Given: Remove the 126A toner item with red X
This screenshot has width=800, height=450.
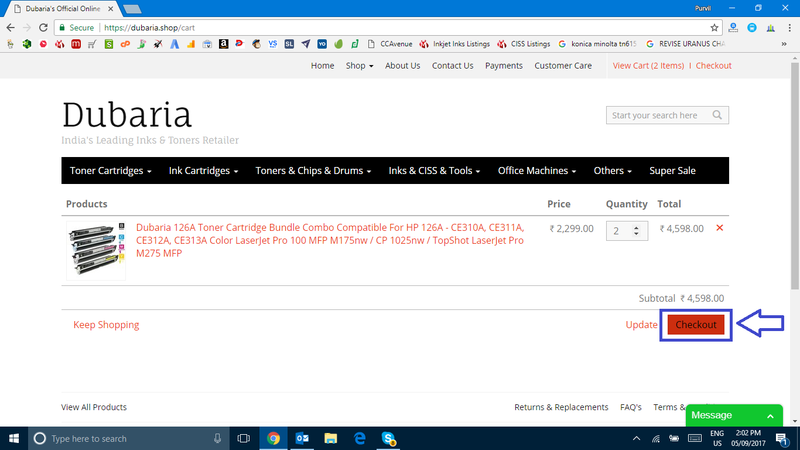Looking at the screenshot, I should (719, 228).
